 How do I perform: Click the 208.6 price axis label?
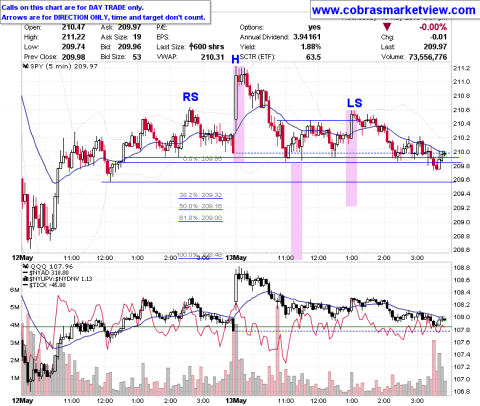click(x=462, y=250)
